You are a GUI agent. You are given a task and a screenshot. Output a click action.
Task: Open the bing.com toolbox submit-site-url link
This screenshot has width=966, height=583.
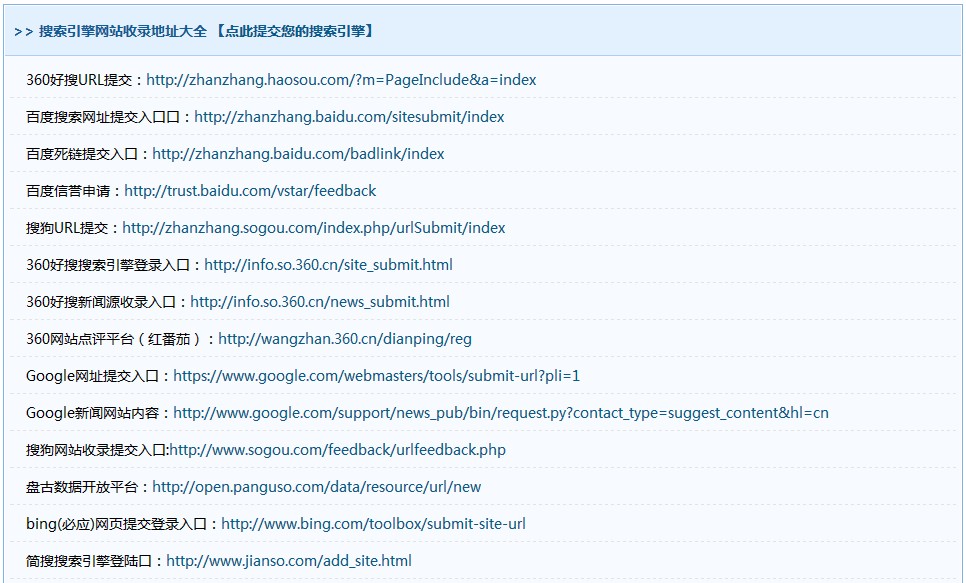tap(373, 524)
